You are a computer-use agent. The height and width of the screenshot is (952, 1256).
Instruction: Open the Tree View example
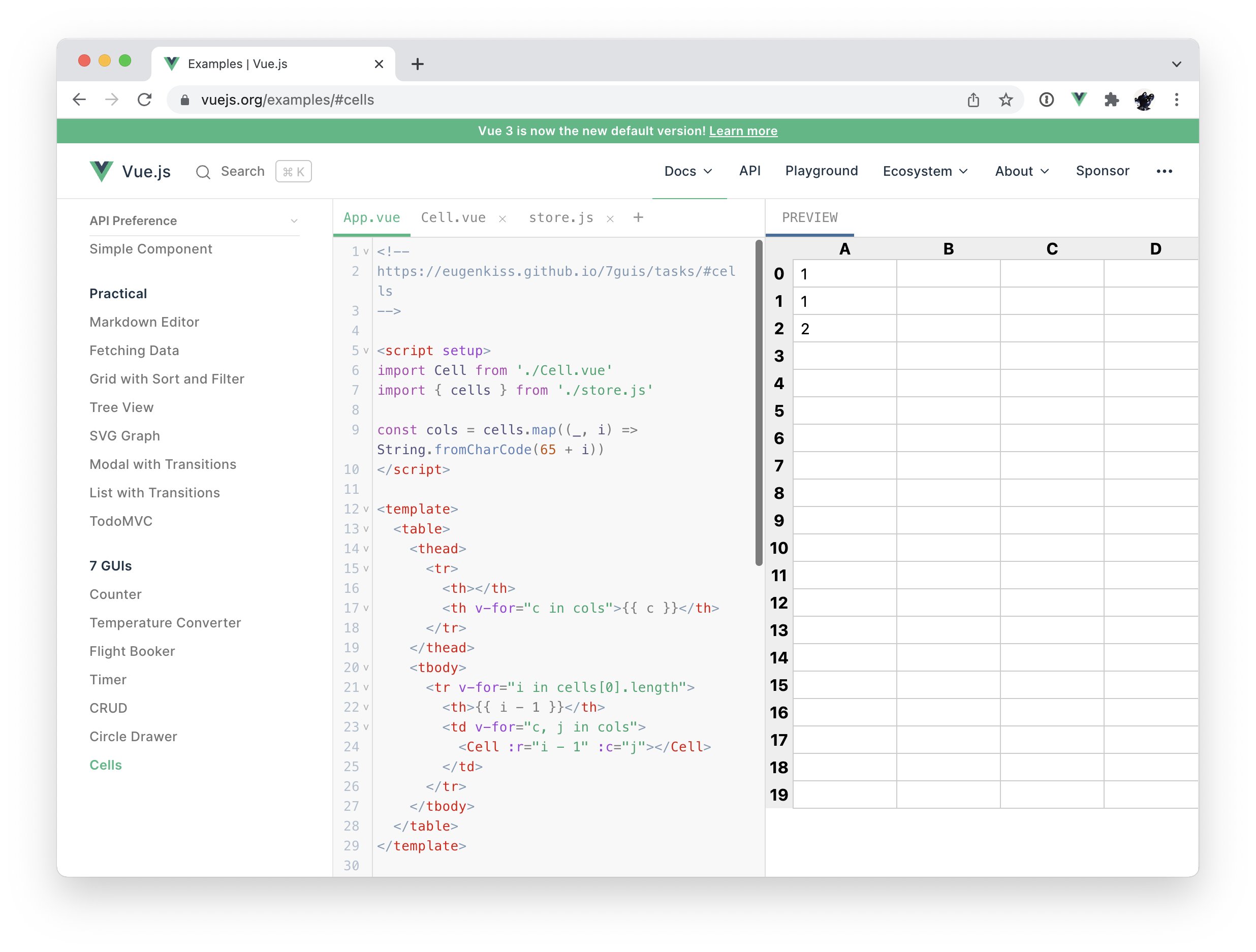click(121, 407)
